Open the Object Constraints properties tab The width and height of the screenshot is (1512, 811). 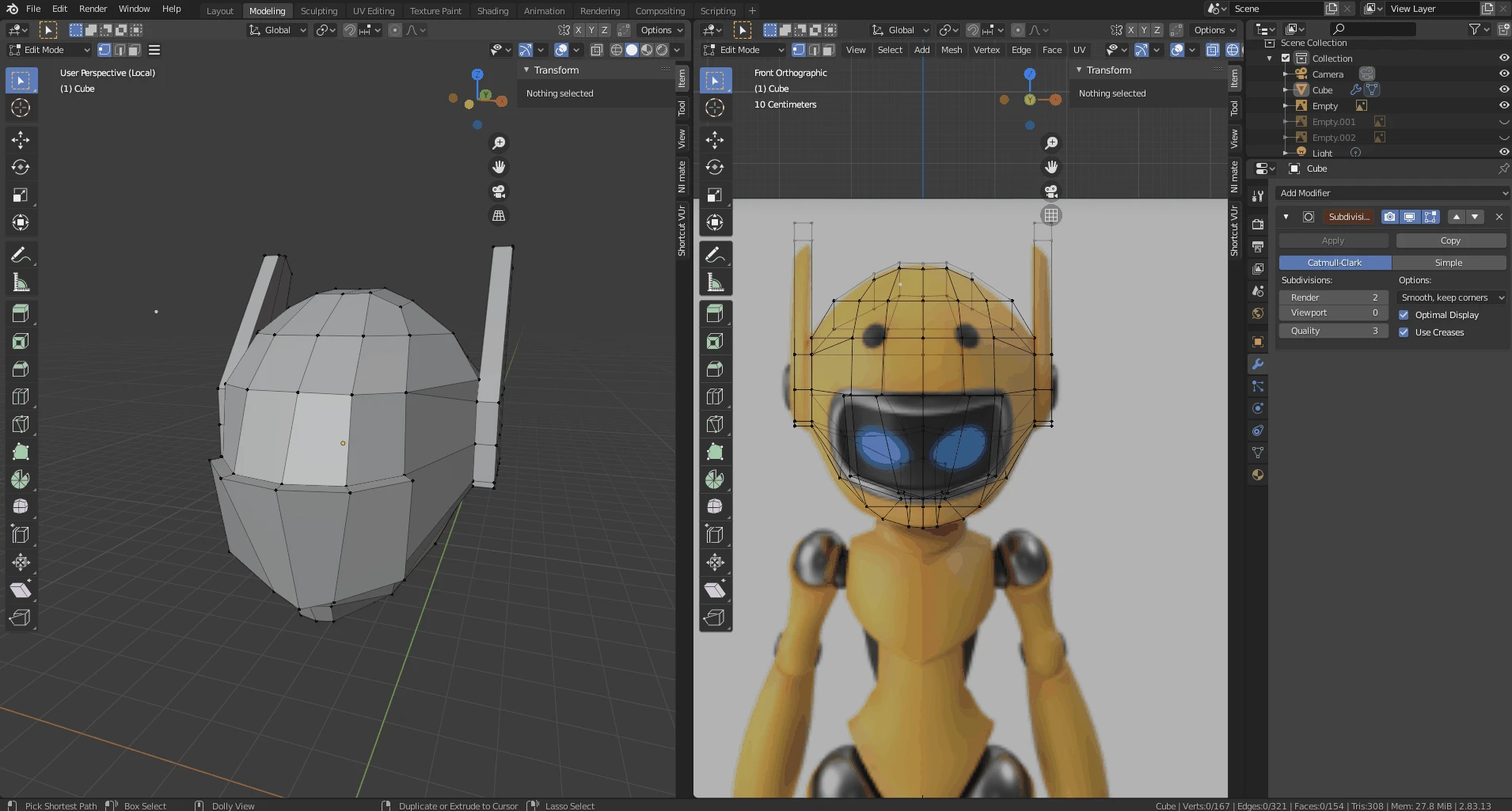(1257, 430)
